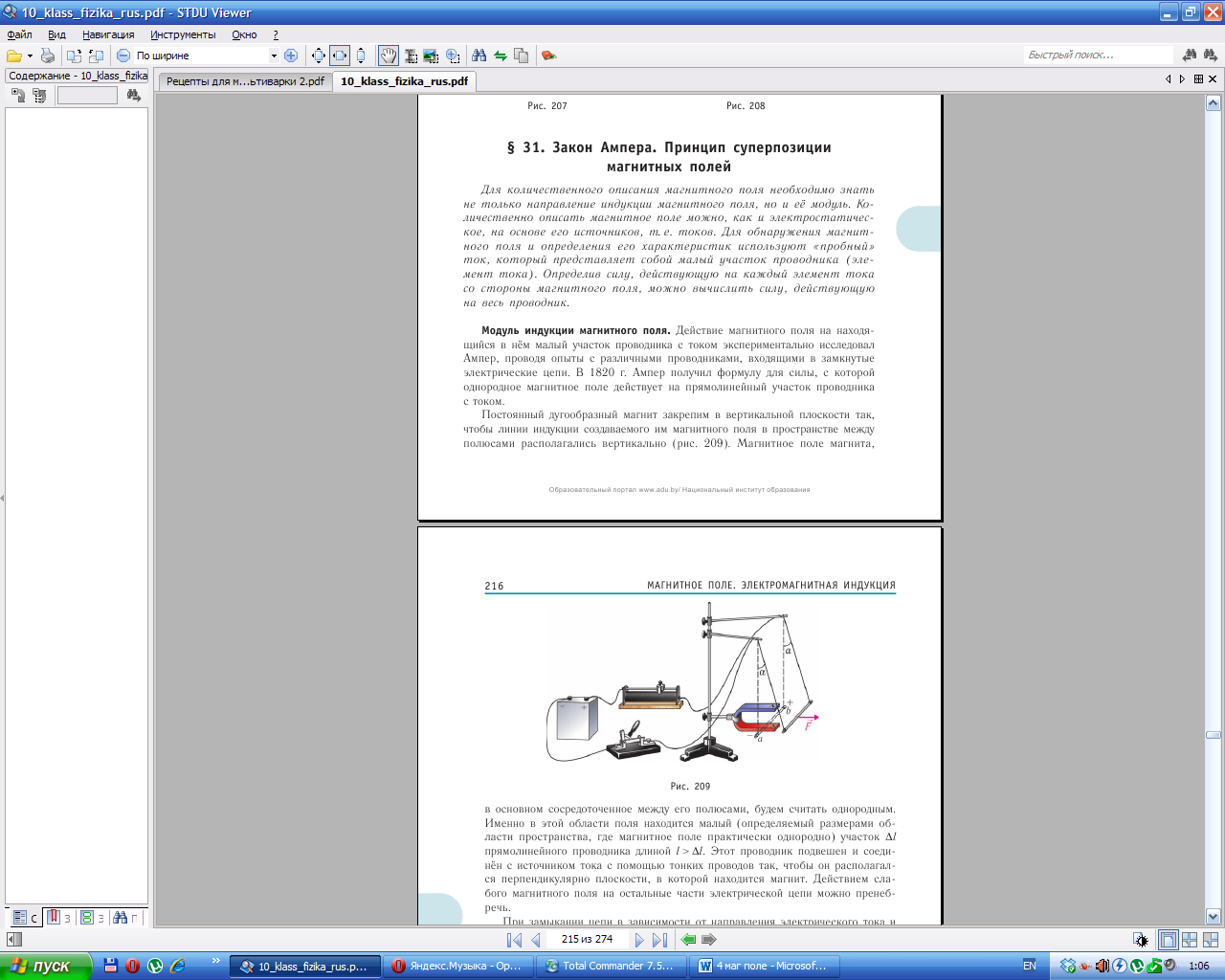Navigate forward with the gray right arrow
Screen dimensions: 1225x980
coord(709,940)
